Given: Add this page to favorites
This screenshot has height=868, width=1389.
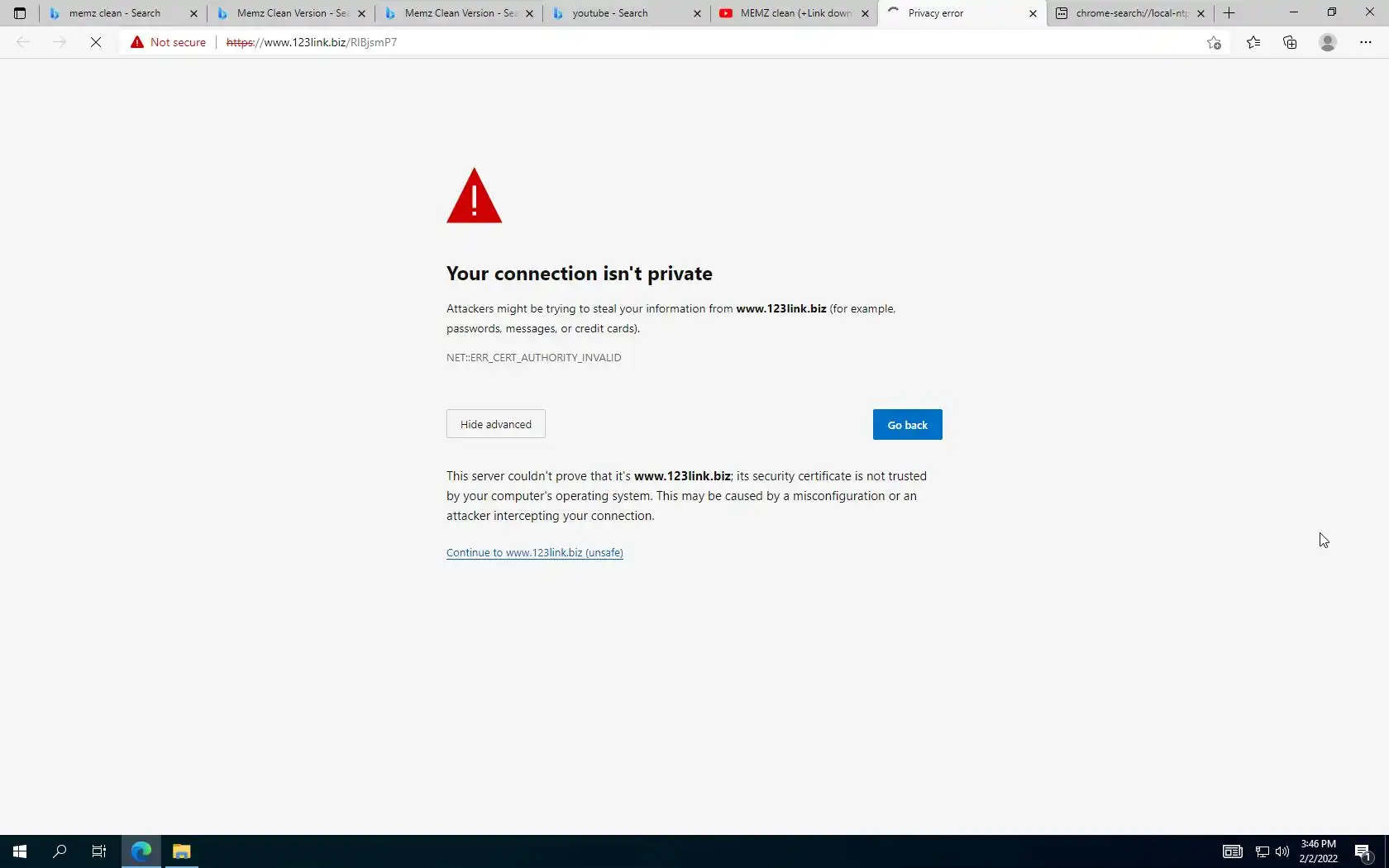Looking at the screenshot, I should 1214,42.
